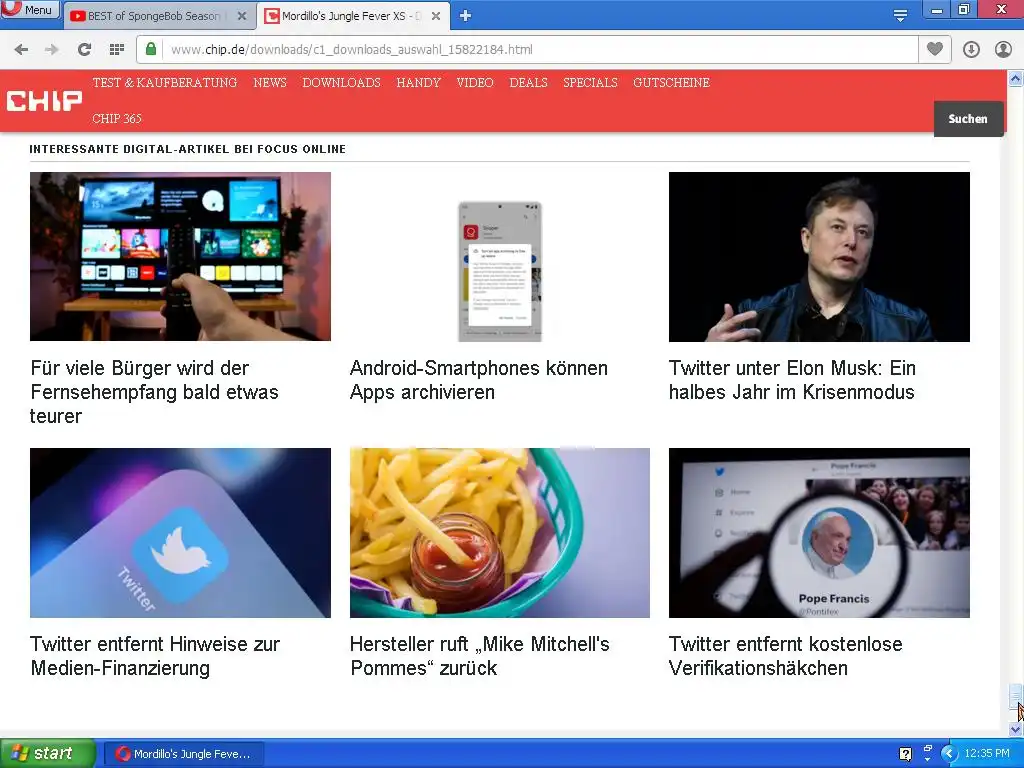Open 'Twitter unter Elon Musk' headline
1024x768 pixels.
[792, 380]
